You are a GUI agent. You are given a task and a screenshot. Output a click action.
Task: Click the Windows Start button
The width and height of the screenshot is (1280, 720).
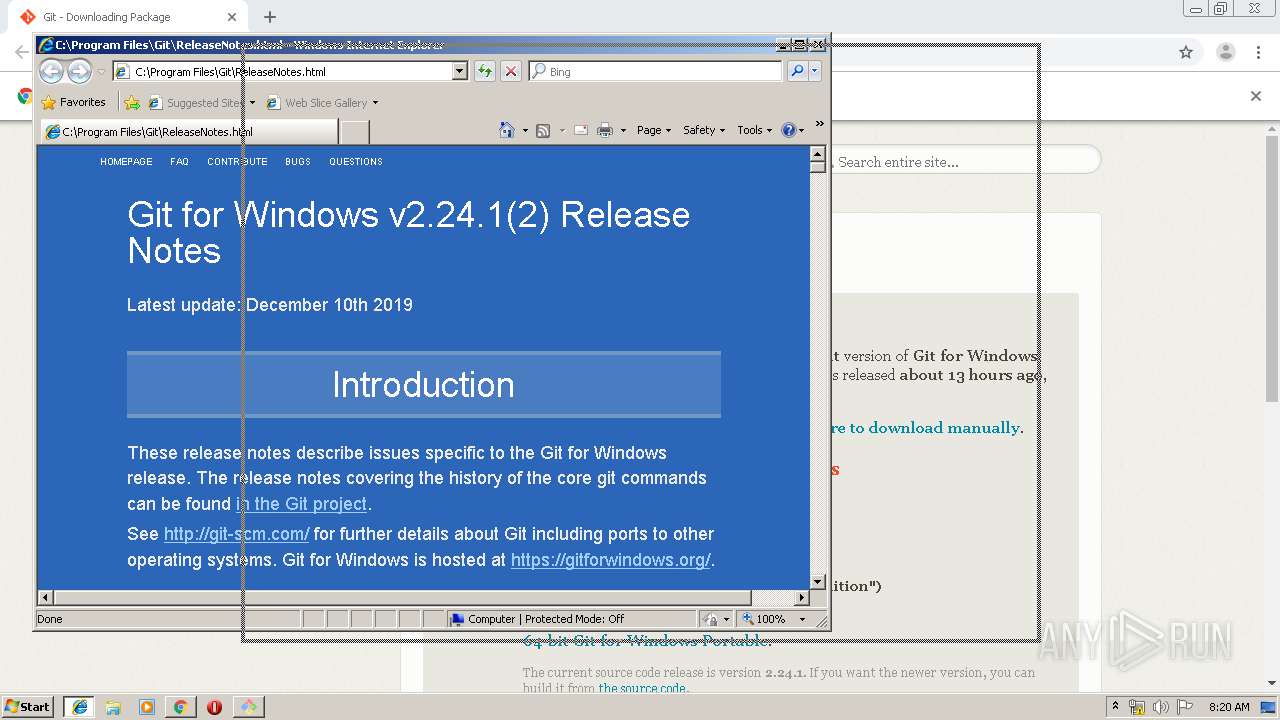28,706
